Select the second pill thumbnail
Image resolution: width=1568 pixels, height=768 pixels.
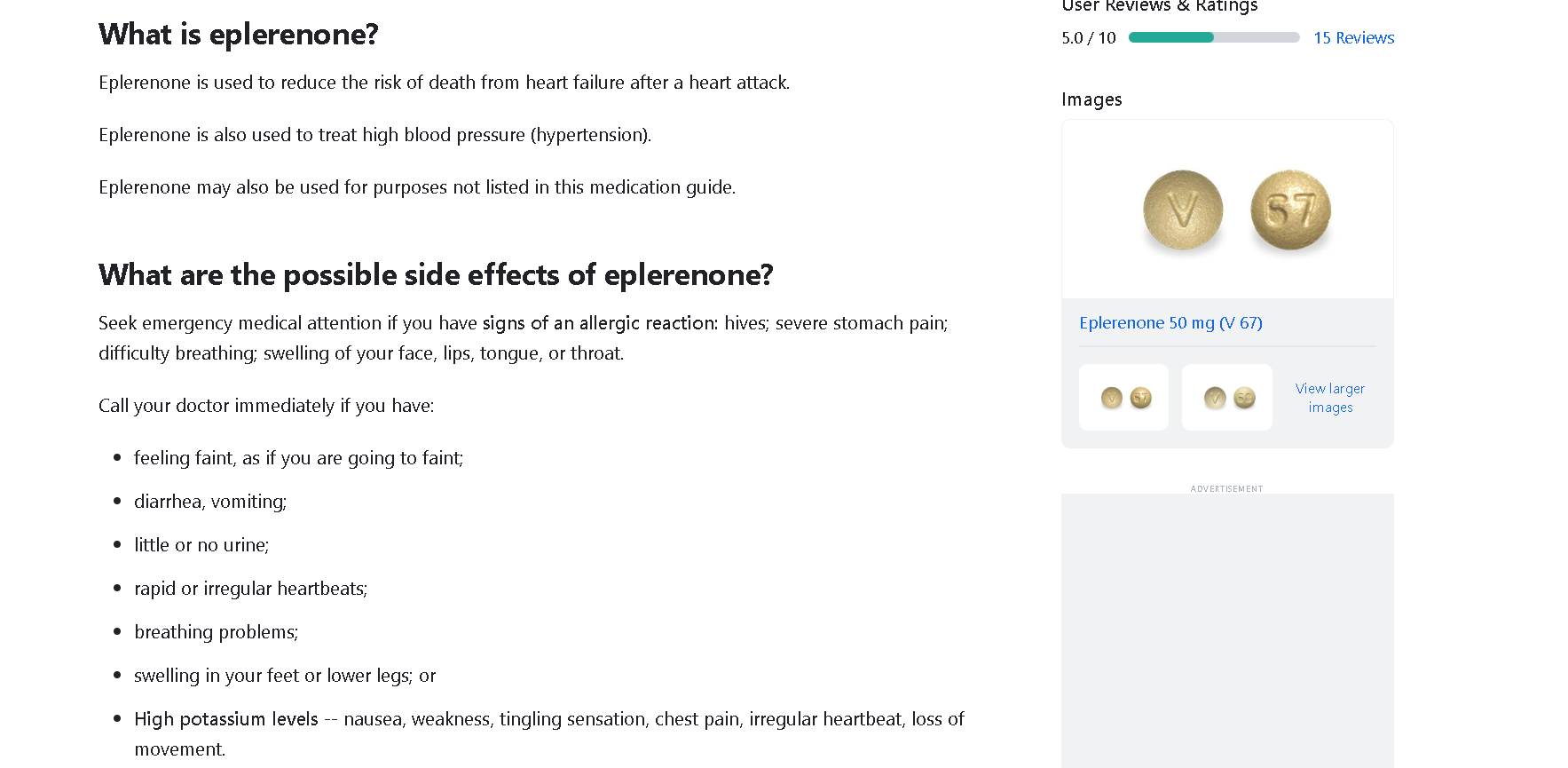pyautogui.click(x=1226, y=398)
